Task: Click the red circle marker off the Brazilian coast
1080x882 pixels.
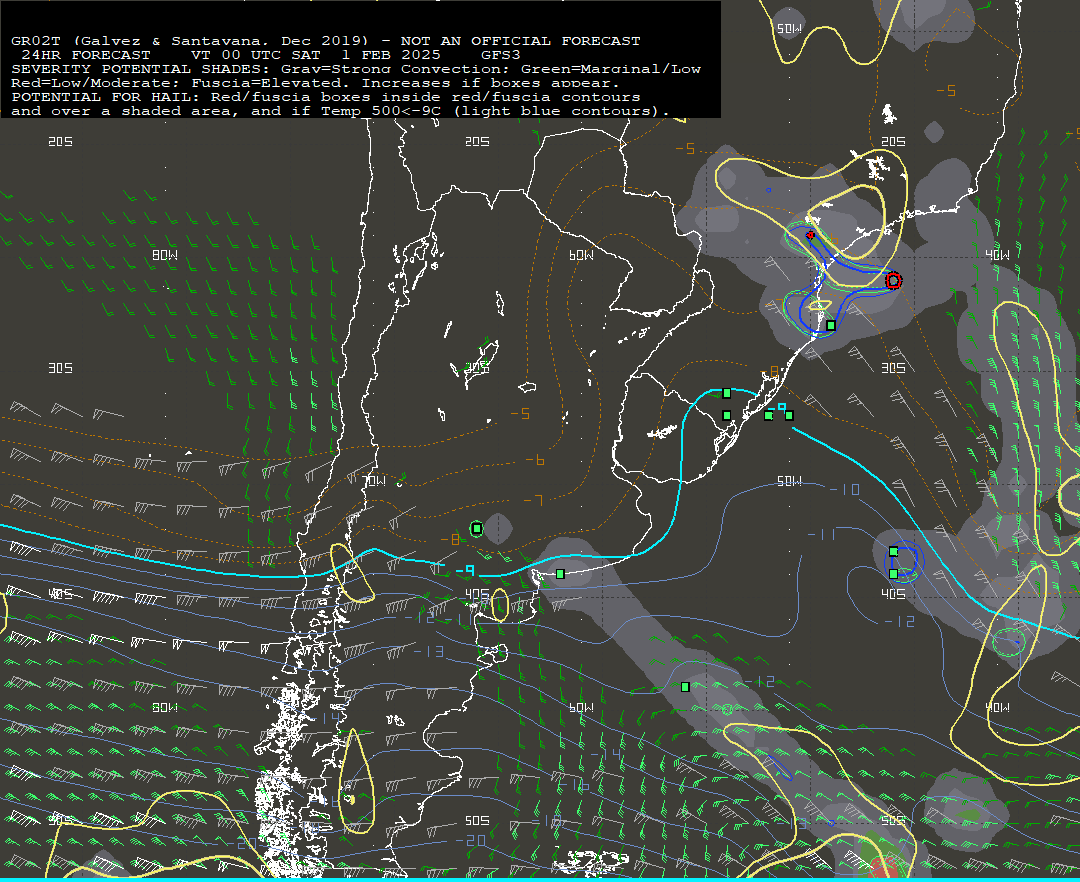Action: (x=893, y=280)
